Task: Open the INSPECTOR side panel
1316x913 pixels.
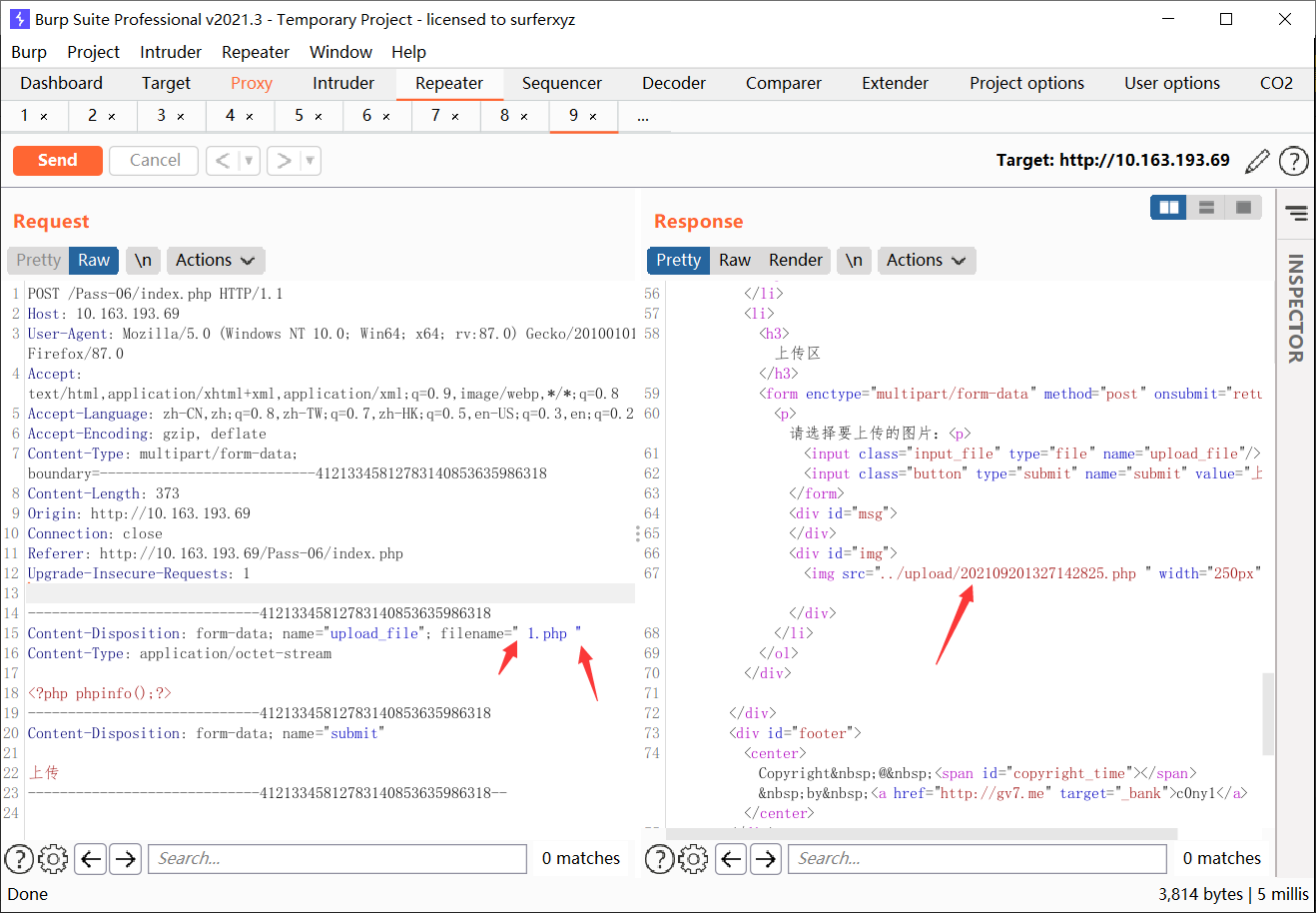Action: [x=1295, y=308]
